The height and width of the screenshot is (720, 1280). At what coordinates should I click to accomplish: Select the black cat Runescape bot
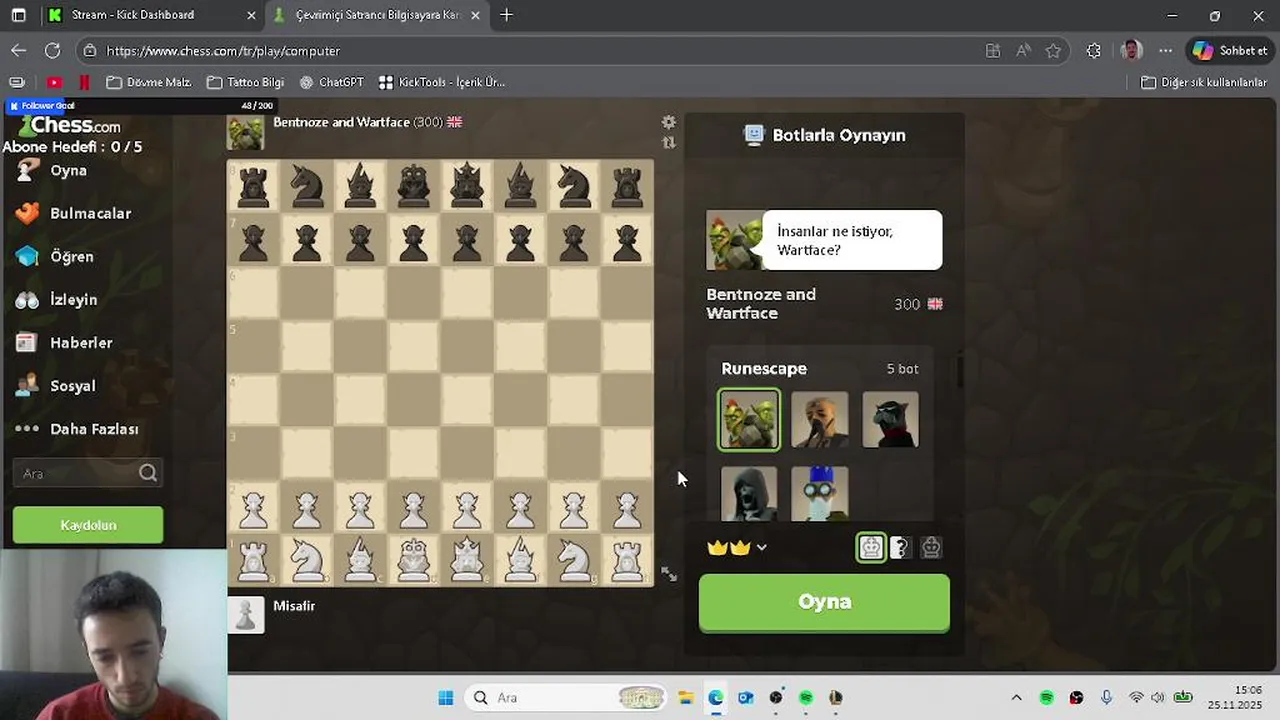click(x=891, y=420)
